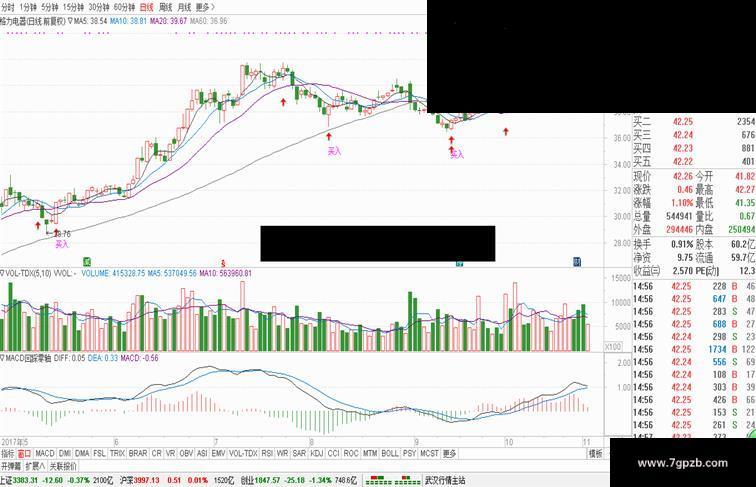This screenshot has width=756, height=487.
Task: Choose VR indicator
Action: click(x=171, y=454)
